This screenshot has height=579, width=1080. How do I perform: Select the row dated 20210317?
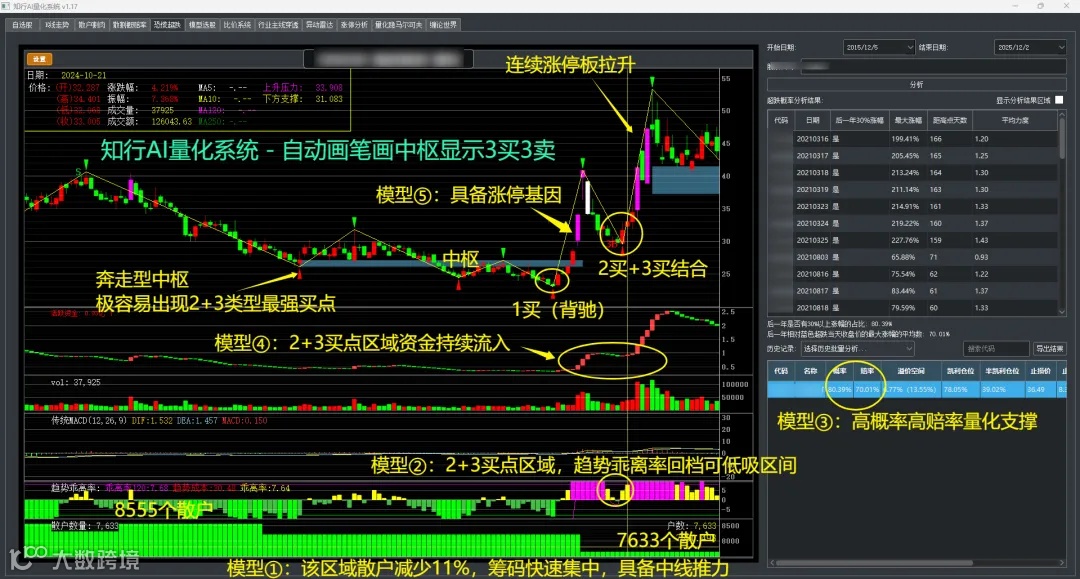[x=913, y=156]
